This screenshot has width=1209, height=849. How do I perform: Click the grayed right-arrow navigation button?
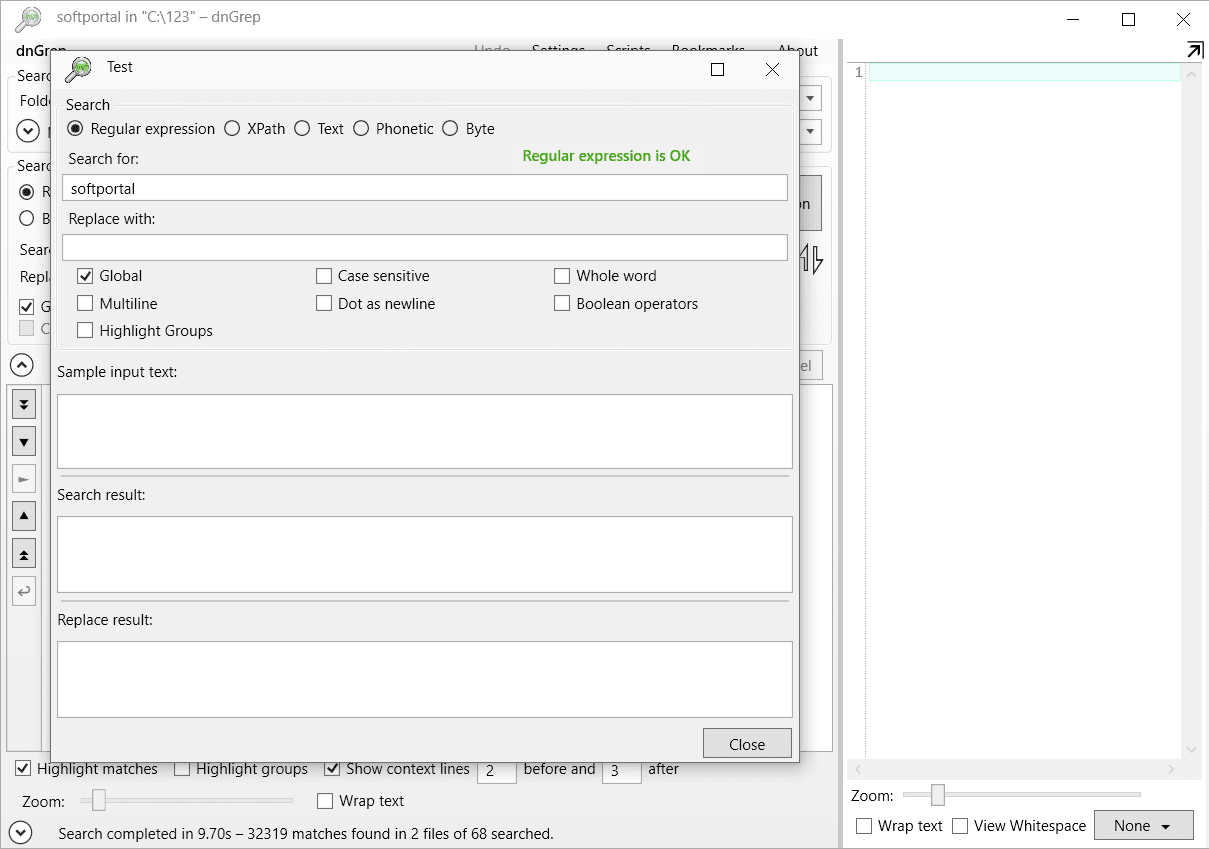[24, 479]
